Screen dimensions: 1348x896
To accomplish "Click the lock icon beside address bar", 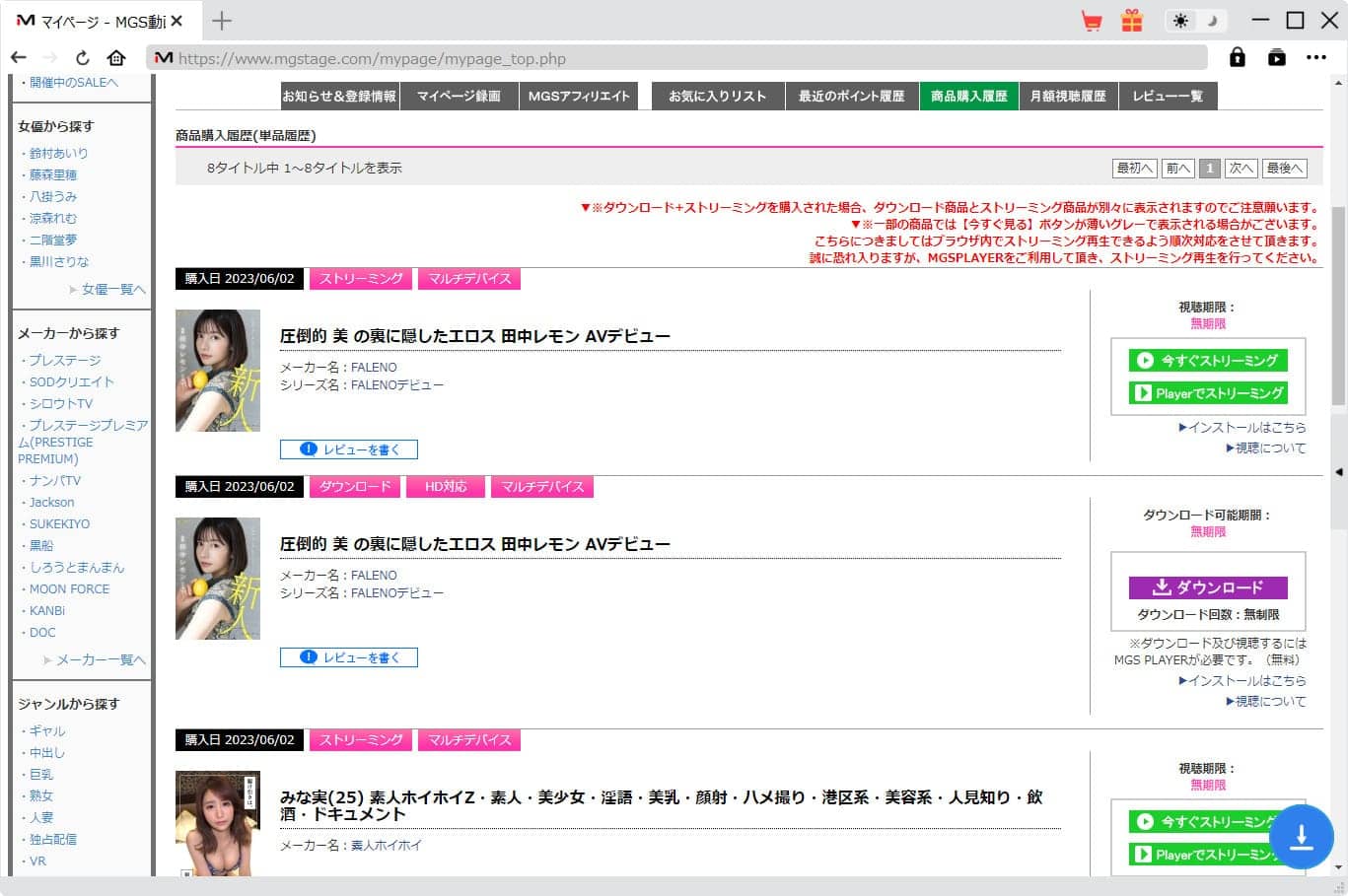I will [x=1238, y=58].
